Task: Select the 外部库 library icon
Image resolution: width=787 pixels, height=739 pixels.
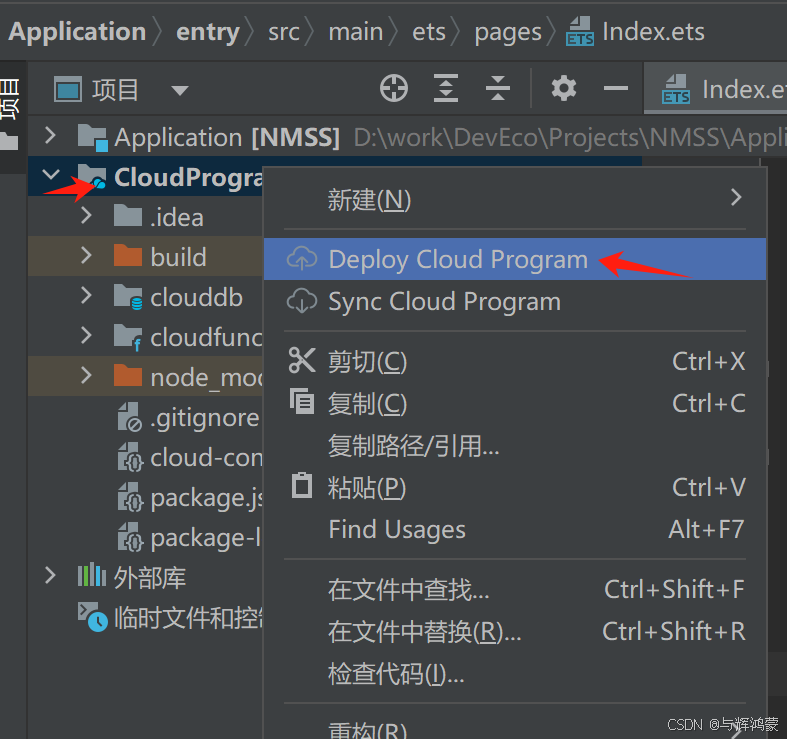Action: [x=91, y=575]
